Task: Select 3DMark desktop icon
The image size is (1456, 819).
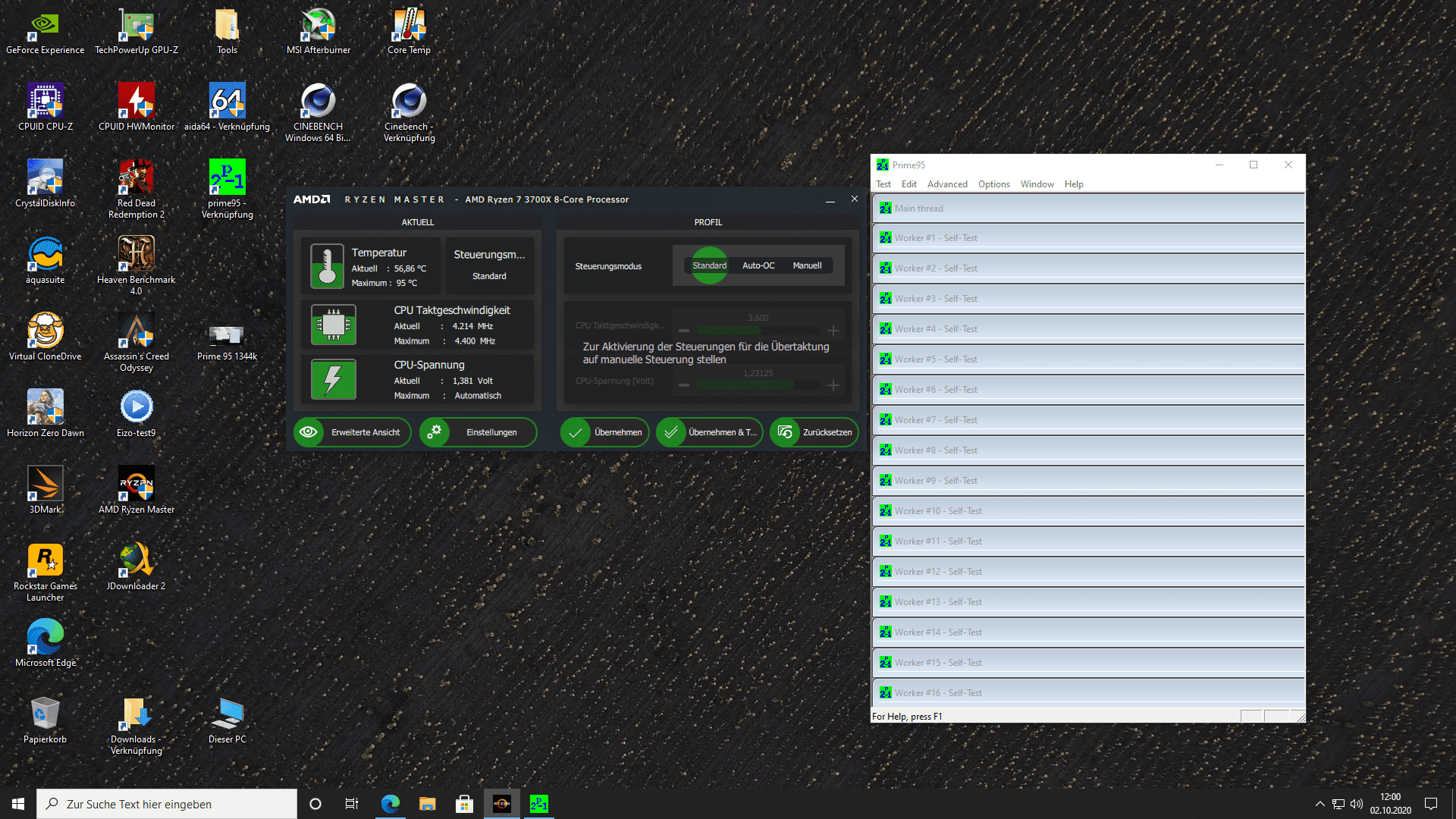Action: (45, 491)
